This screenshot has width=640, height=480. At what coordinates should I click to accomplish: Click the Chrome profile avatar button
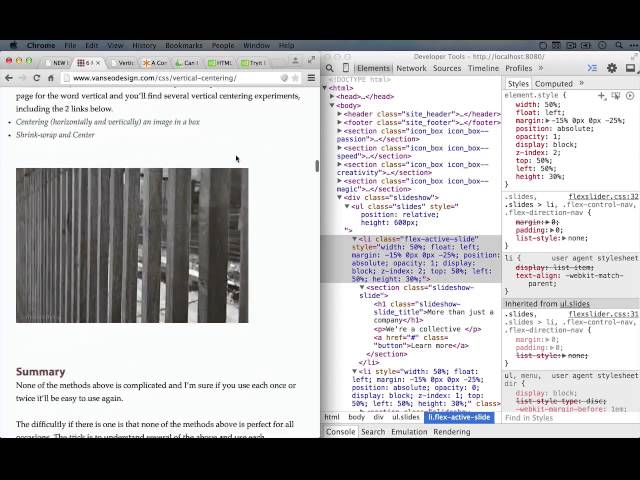(295, 60)
